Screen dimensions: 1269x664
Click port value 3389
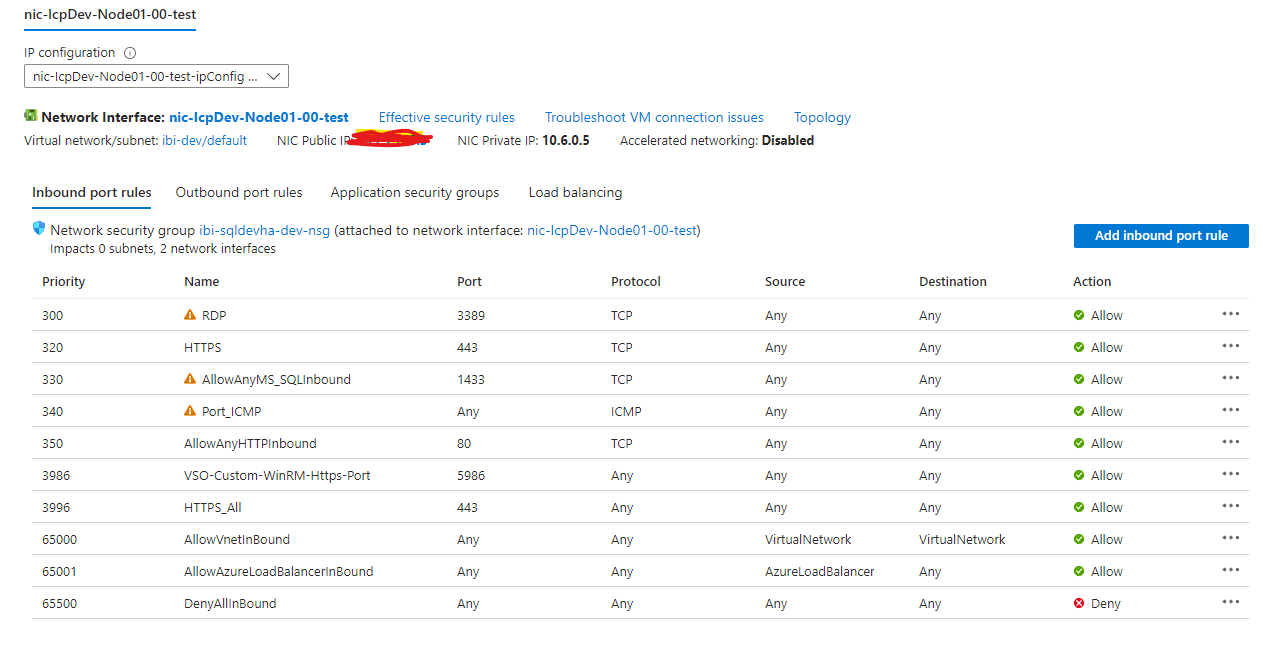point(471,315)
